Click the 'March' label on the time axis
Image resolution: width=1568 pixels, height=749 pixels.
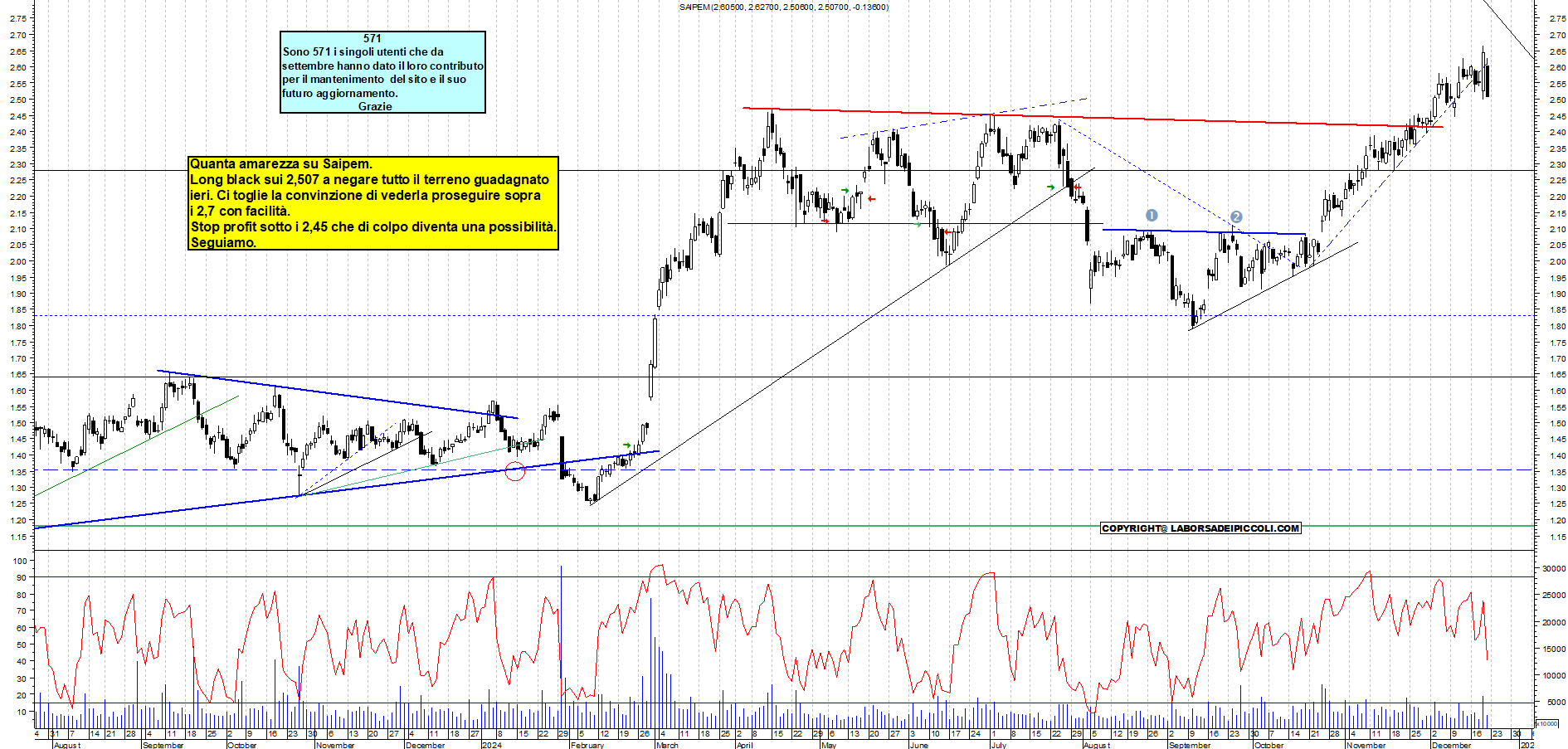[667, 745]
